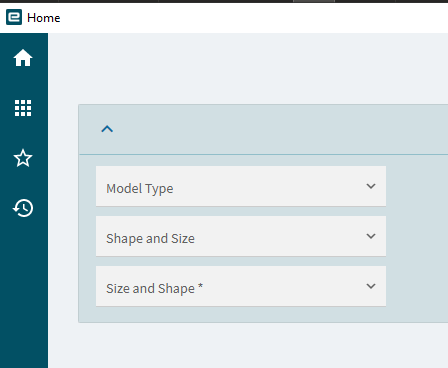Open the Shape and Size dropdown
448x368 pixels.
(x=241, y=236)
